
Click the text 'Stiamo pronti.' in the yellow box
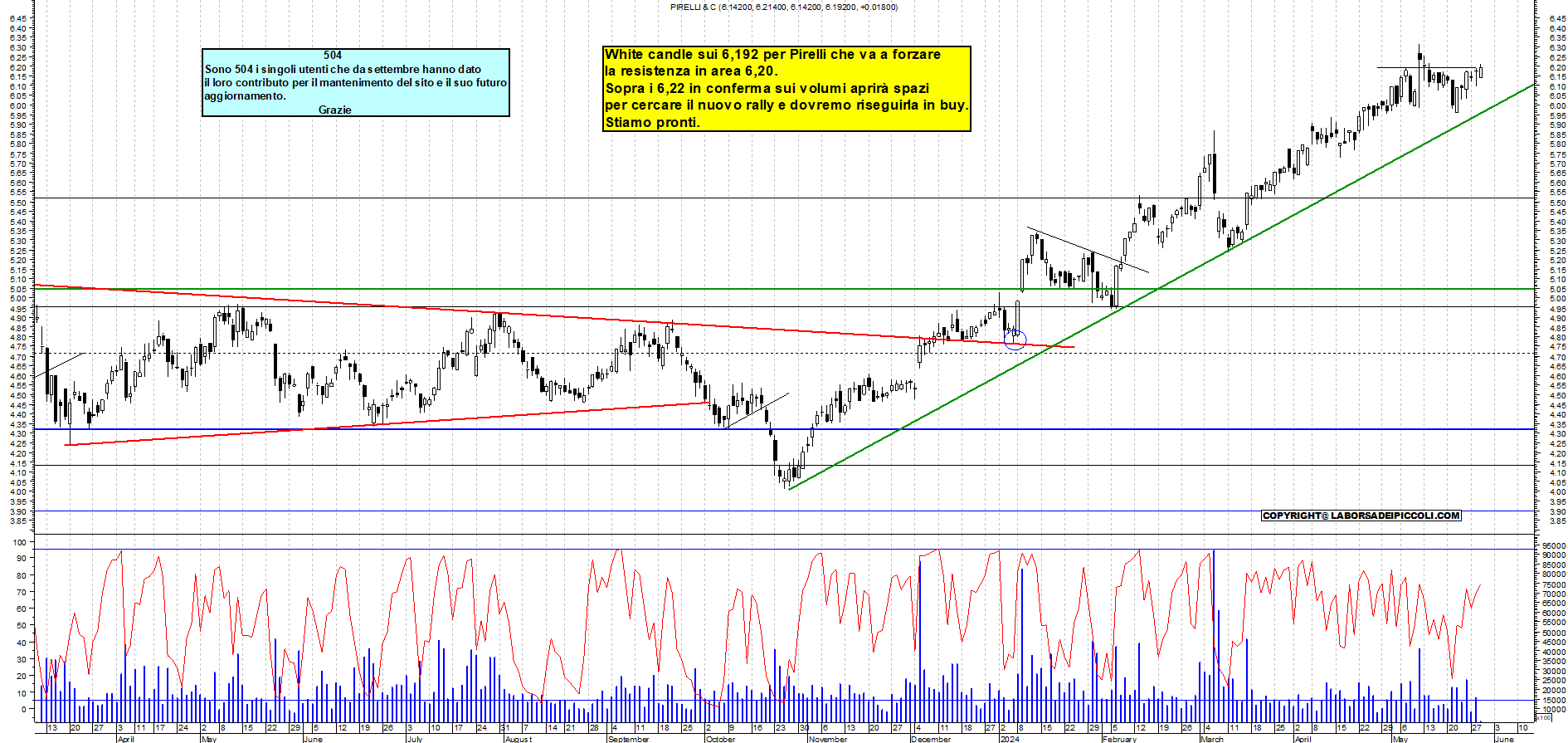click(x=652, y=122)
